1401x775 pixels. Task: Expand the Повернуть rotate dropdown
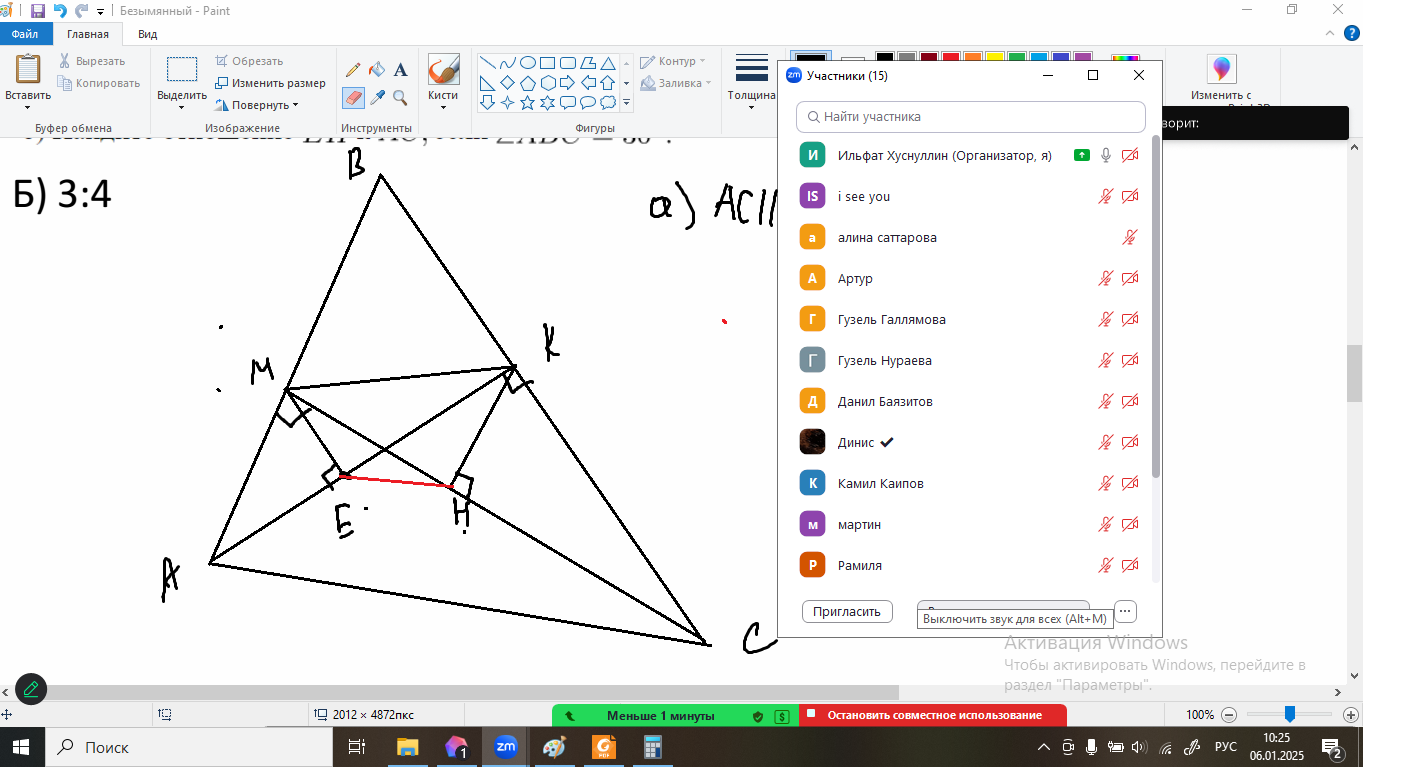[258, 105]
